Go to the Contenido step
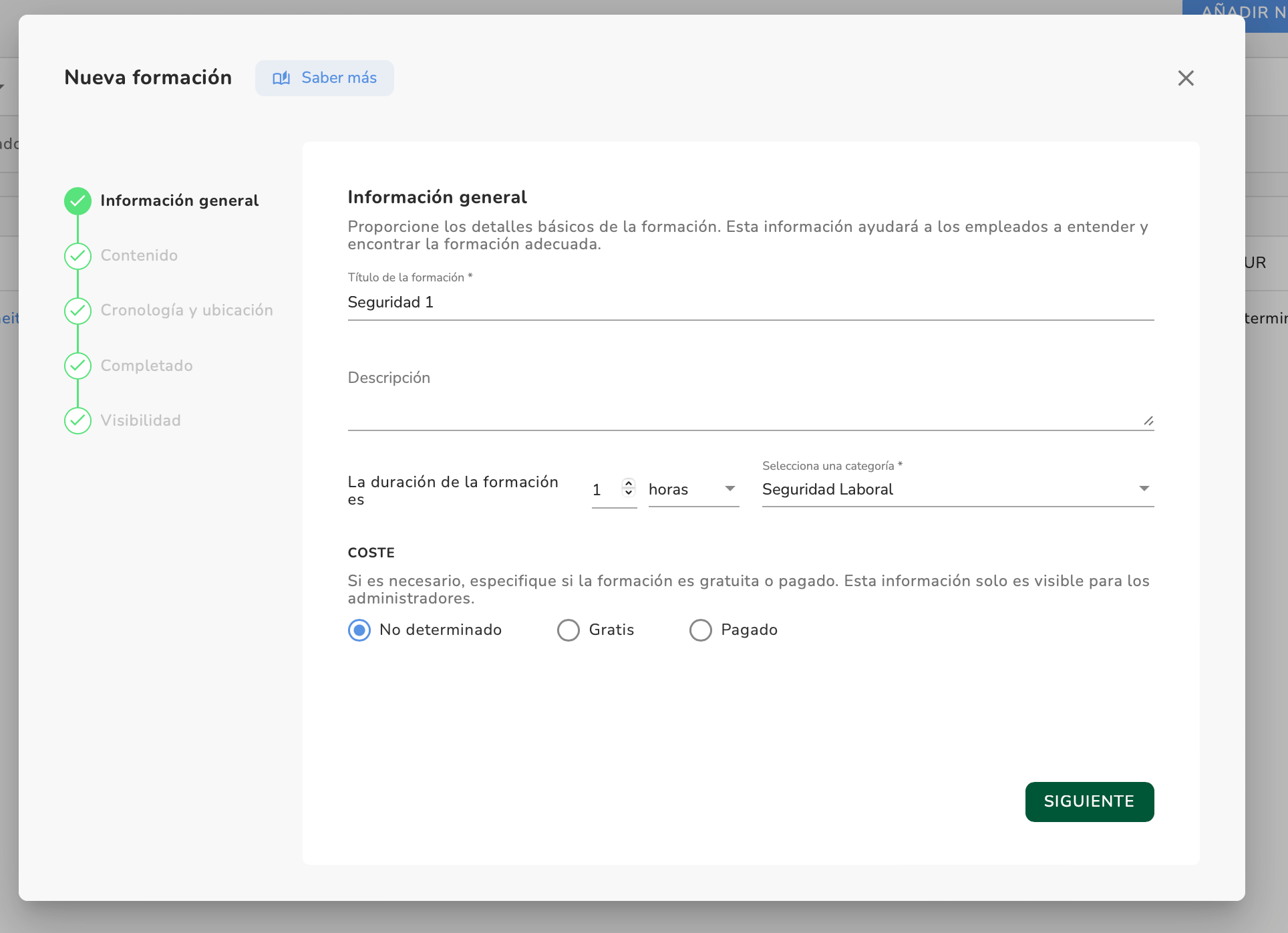This screenshot has width=1288, height=933. [x=139, y=256]
